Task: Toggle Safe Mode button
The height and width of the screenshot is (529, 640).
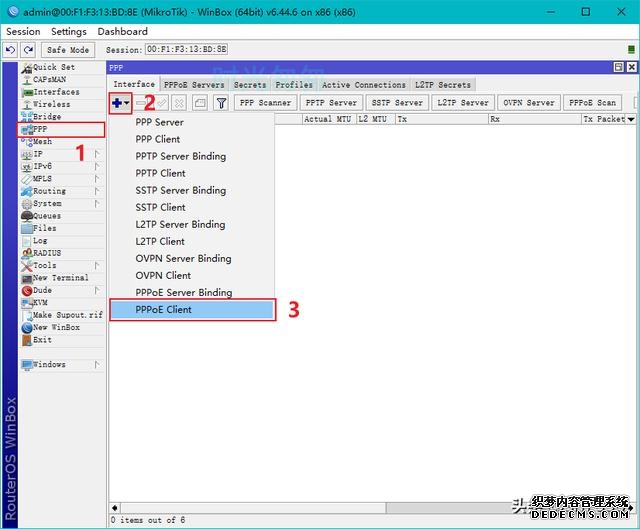Action: [68, 50]
